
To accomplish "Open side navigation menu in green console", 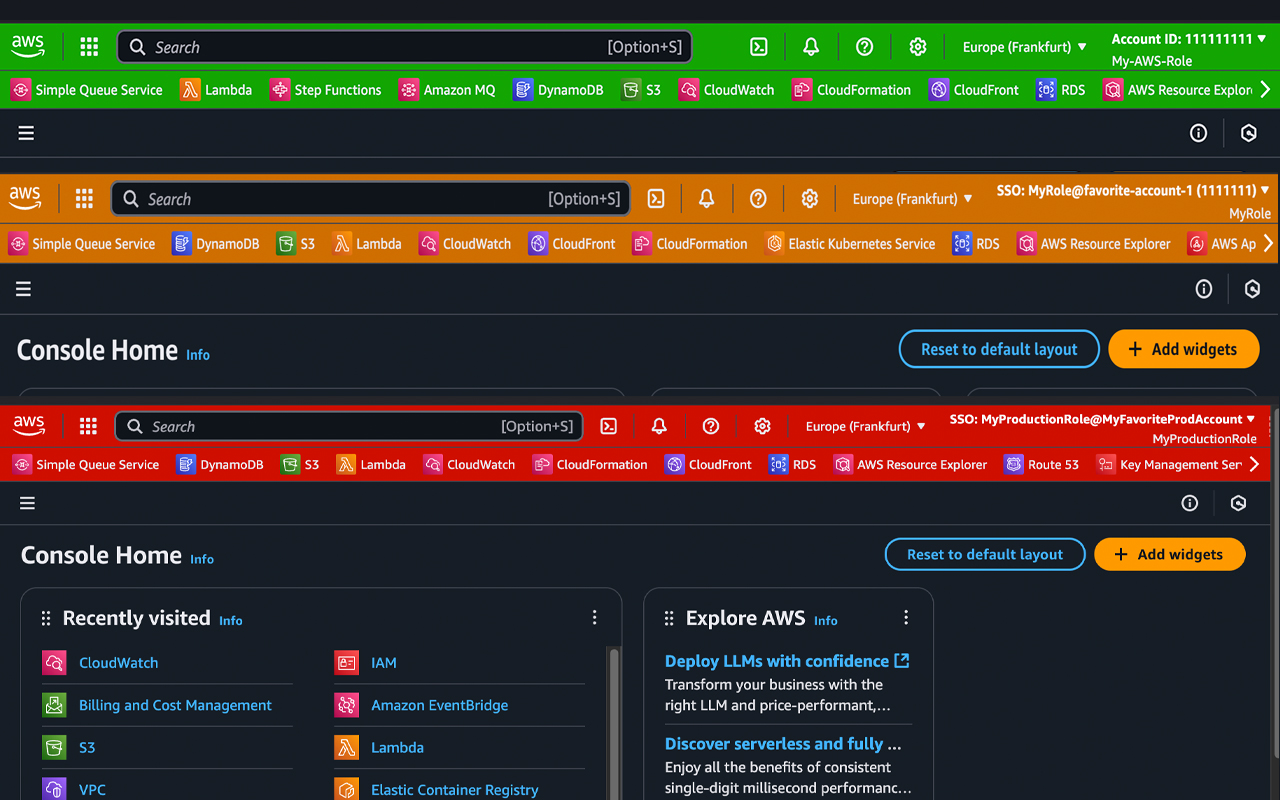I will 26,133.
